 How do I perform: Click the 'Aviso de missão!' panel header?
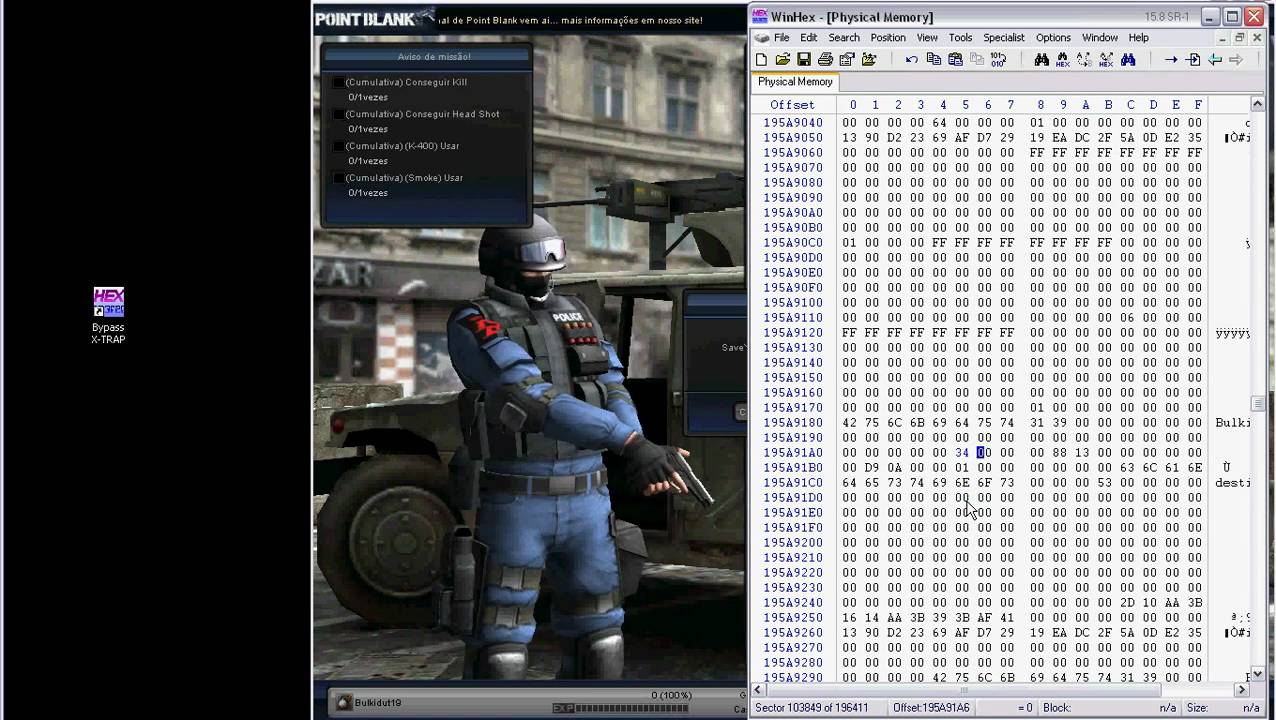(x=428, y=57)
